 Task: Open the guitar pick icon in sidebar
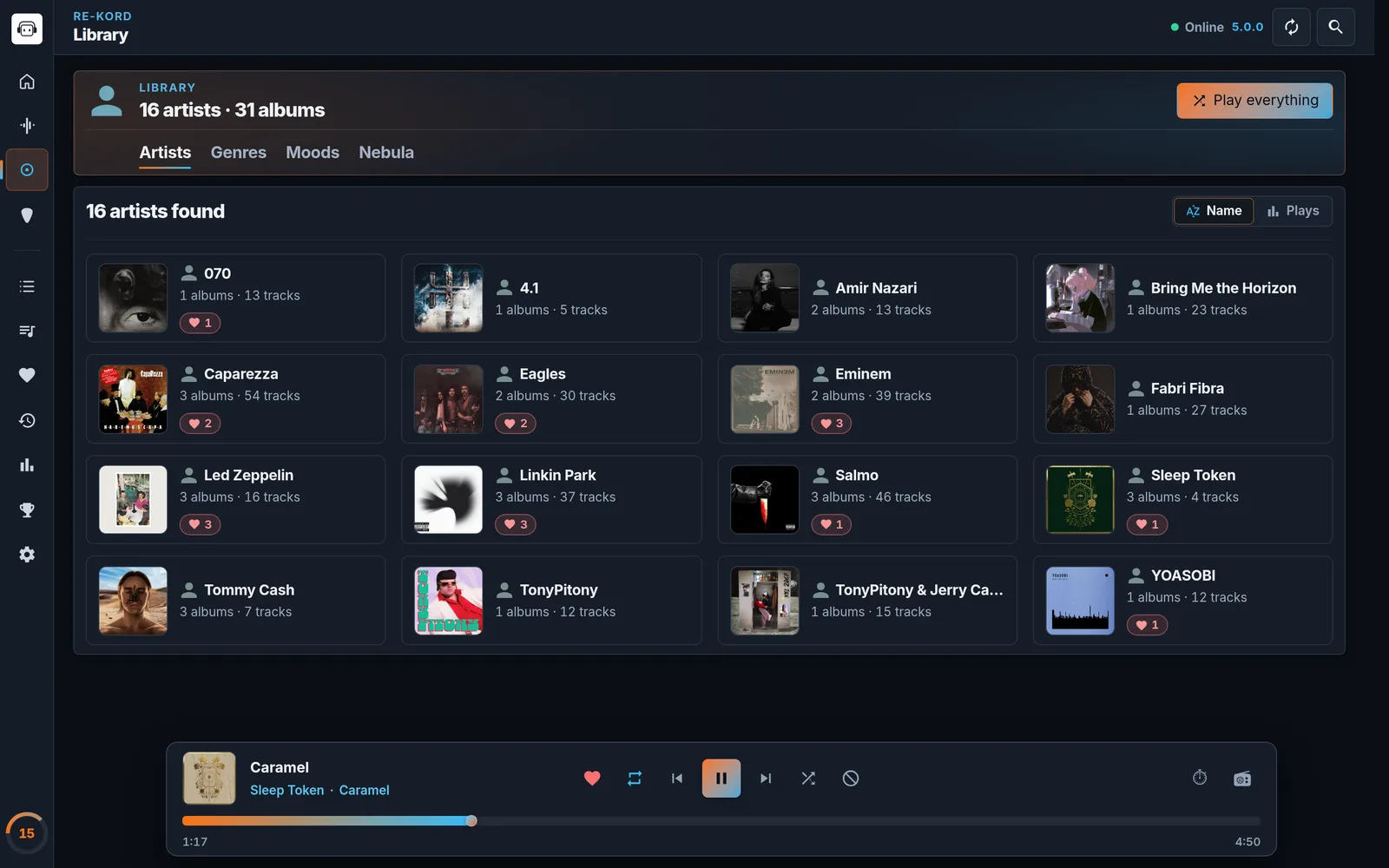(x=27, y=215)
